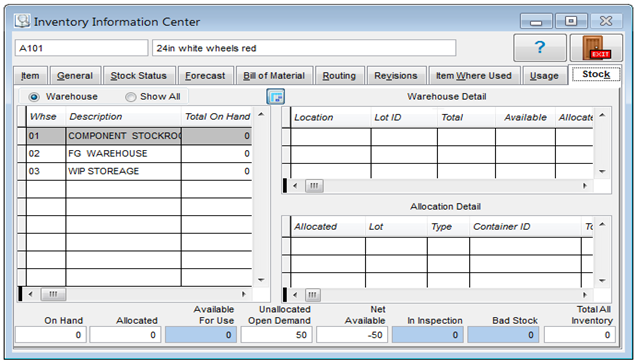Click the Whse column header
The image size is (637, 363).
pyautogui.click(x=46, y=117)
